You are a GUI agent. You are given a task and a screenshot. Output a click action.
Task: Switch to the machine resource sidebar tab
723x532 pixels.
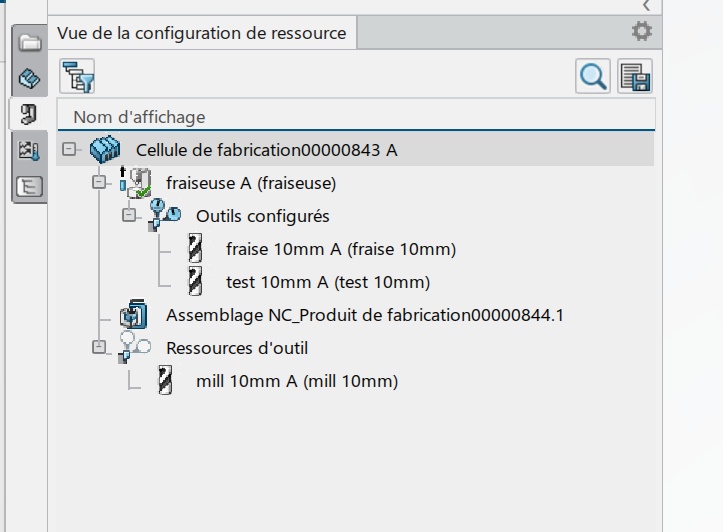[29, 114]
